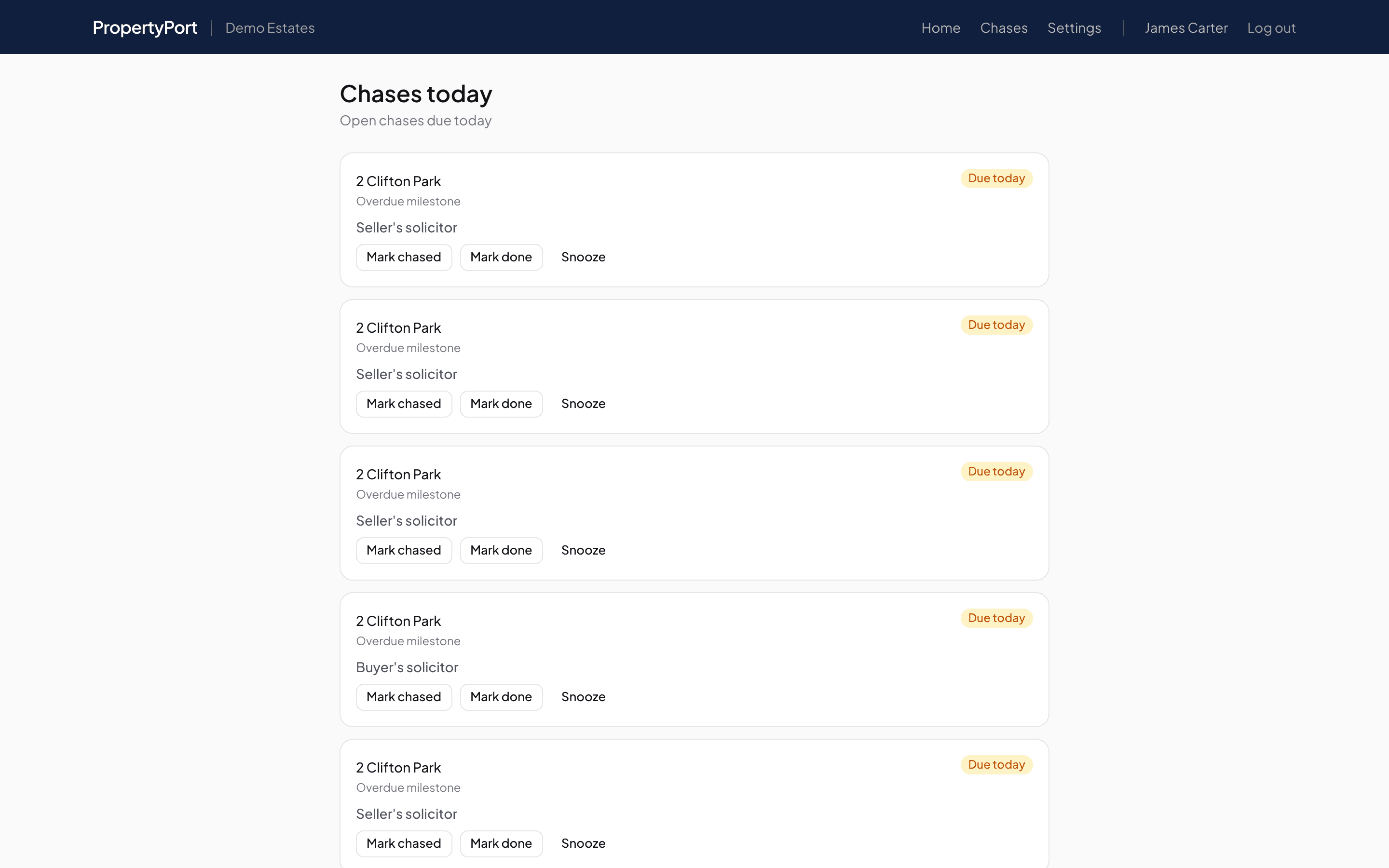Go to the Home page
This screenshot has height=868, width=1389.
pos(940,27)
